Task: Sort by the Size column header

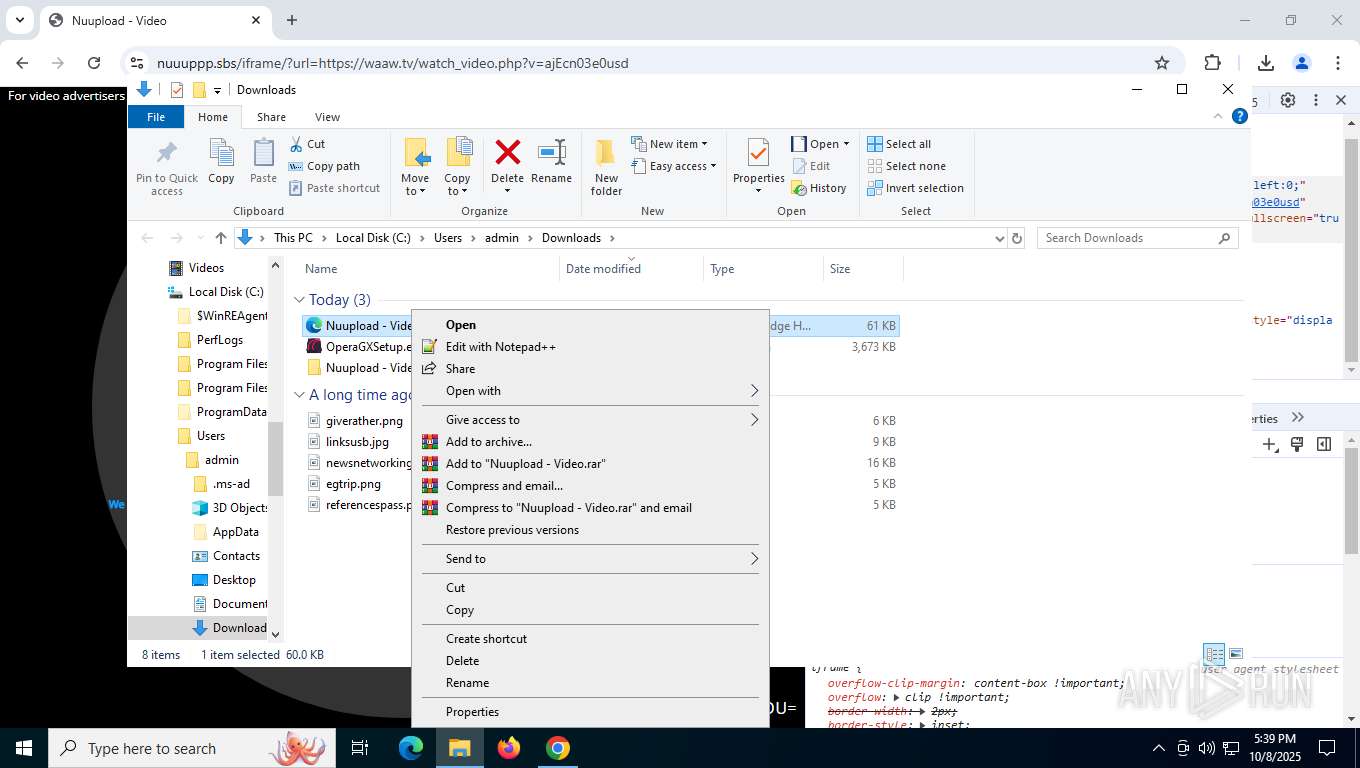Action: point(862,269)
